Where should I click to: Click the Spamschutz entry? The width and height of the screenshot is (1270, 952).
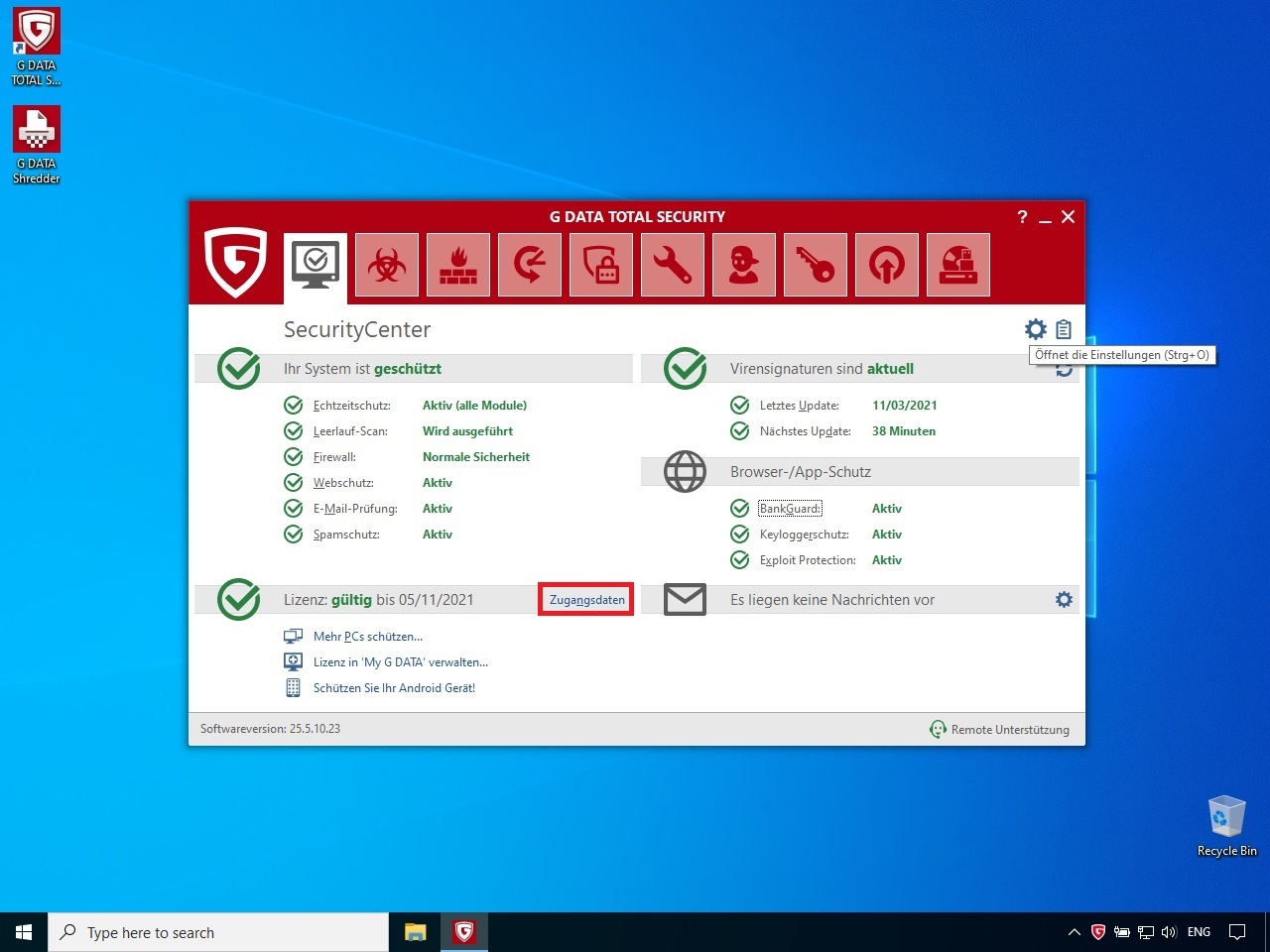[x=346, y=535]
